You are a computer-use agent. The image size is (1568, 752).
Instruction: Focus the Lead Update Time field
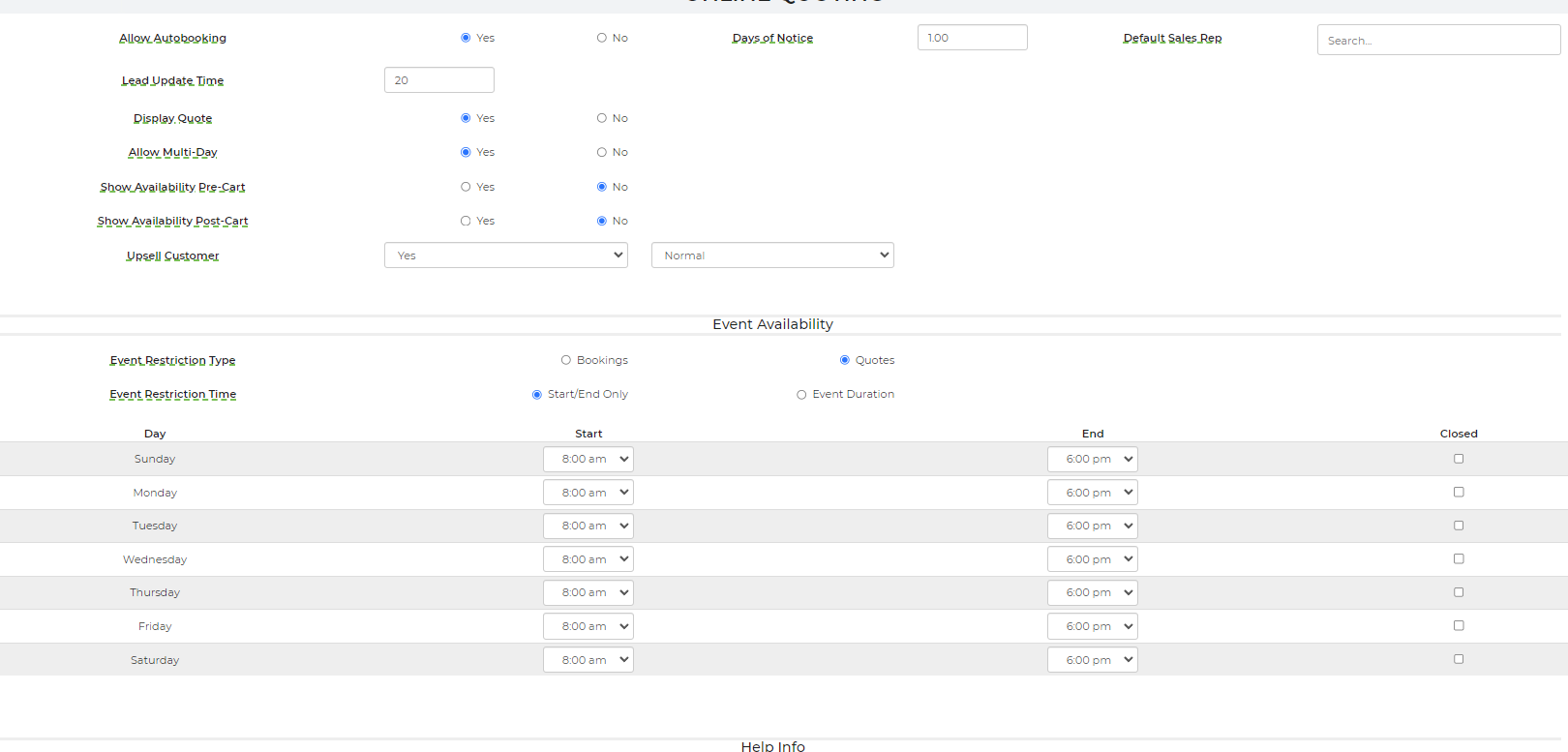click(438, 80)
